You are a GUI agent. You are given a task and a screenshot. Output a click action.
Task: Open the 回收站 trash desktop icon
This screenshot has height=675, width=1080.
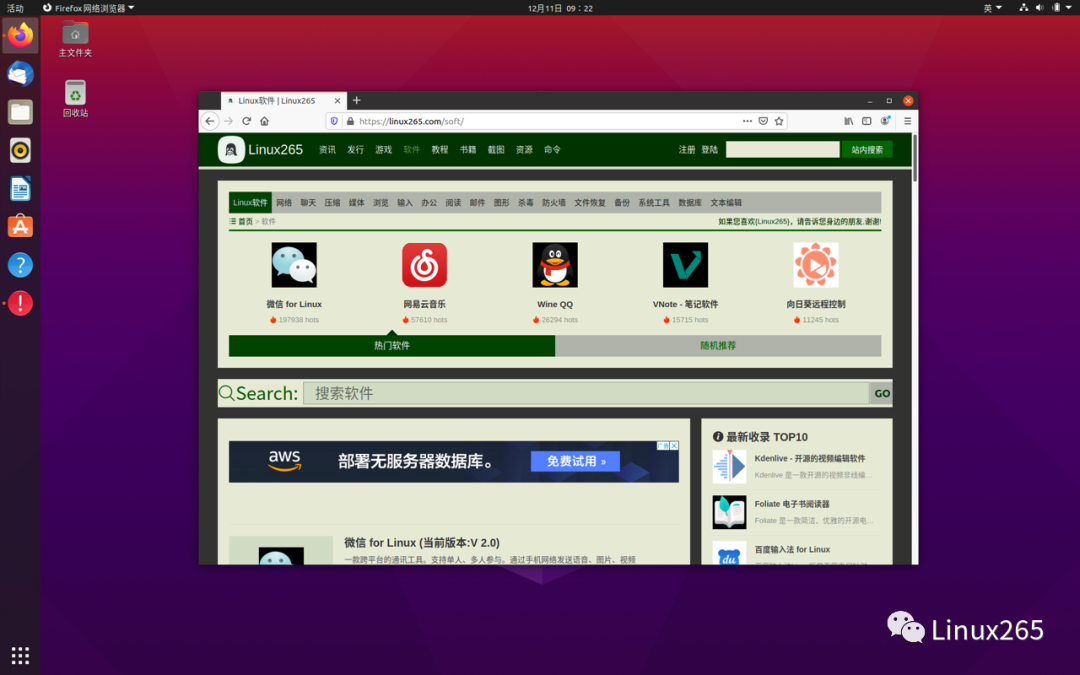(75, 98)
